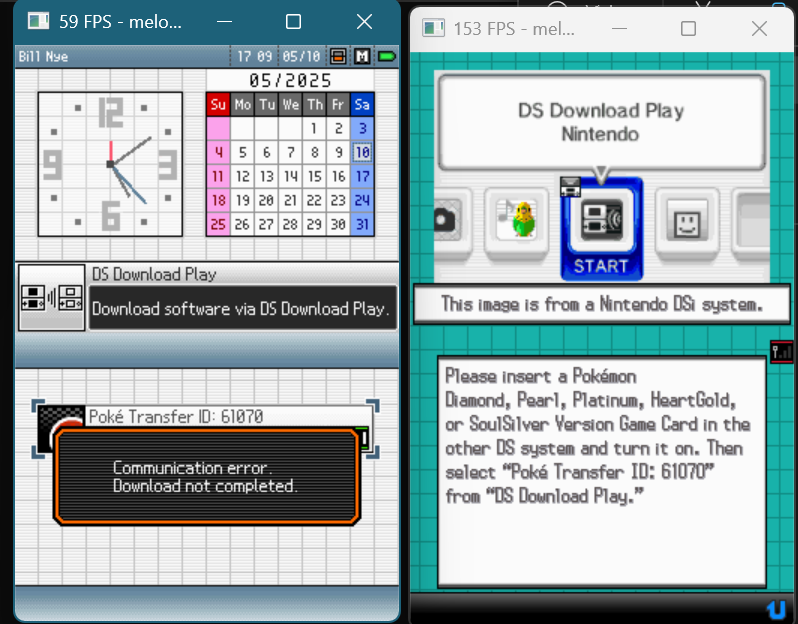
Task: Select the smiley face app icon
Action: click(x=686, y=221)
